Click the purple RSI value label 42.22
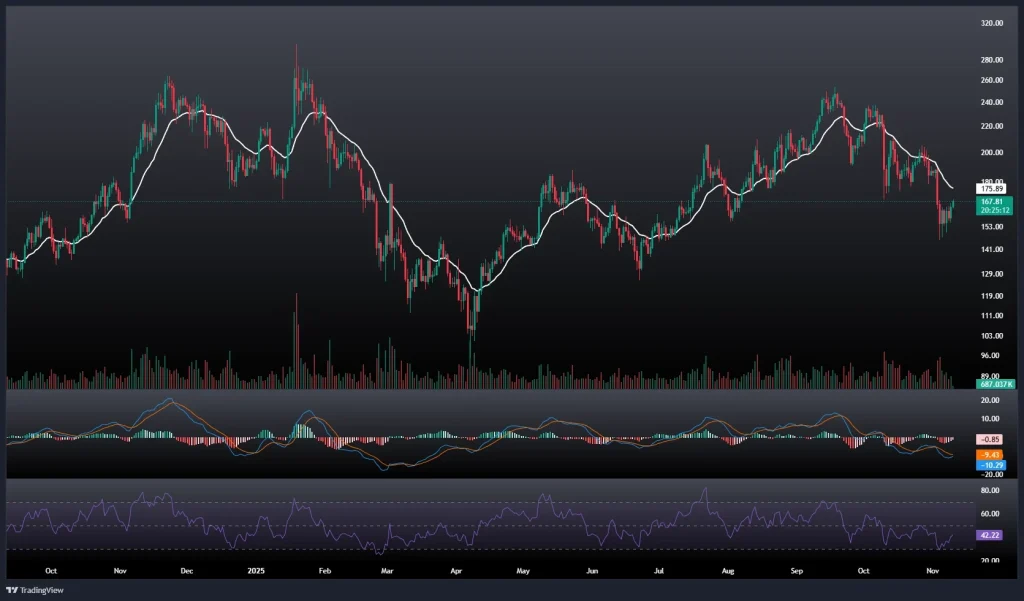1024x601 pixels. click(991, 536)
